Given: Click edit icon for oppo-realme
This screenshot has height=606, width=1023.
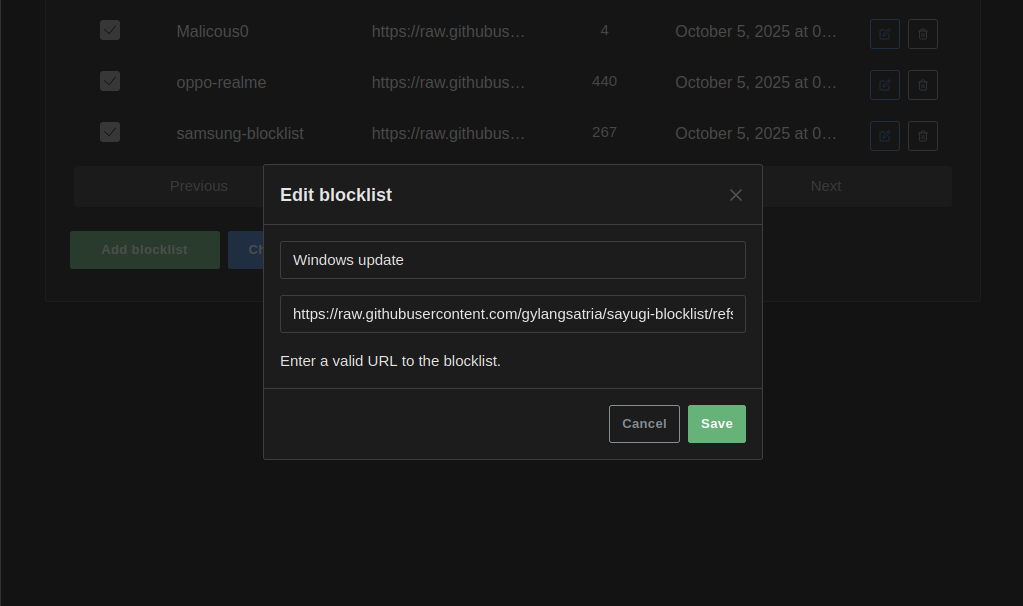Looking at the screenshot, I should (x=884, y=85).
